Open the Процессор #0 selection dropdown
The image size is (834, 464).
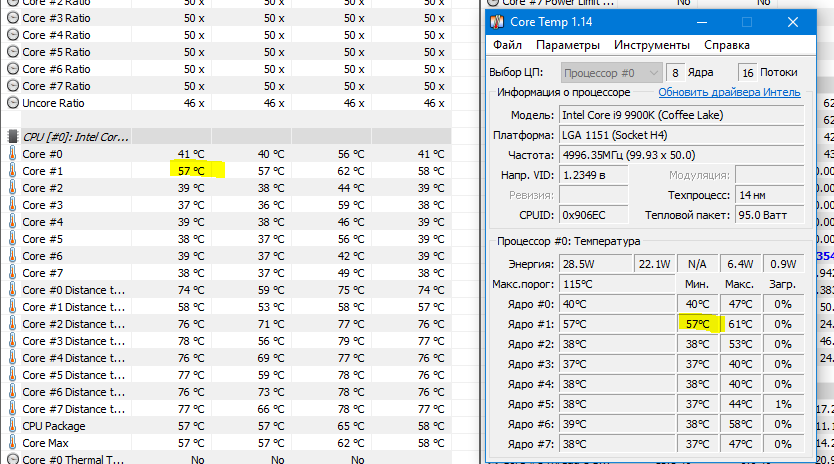[611, 73]
